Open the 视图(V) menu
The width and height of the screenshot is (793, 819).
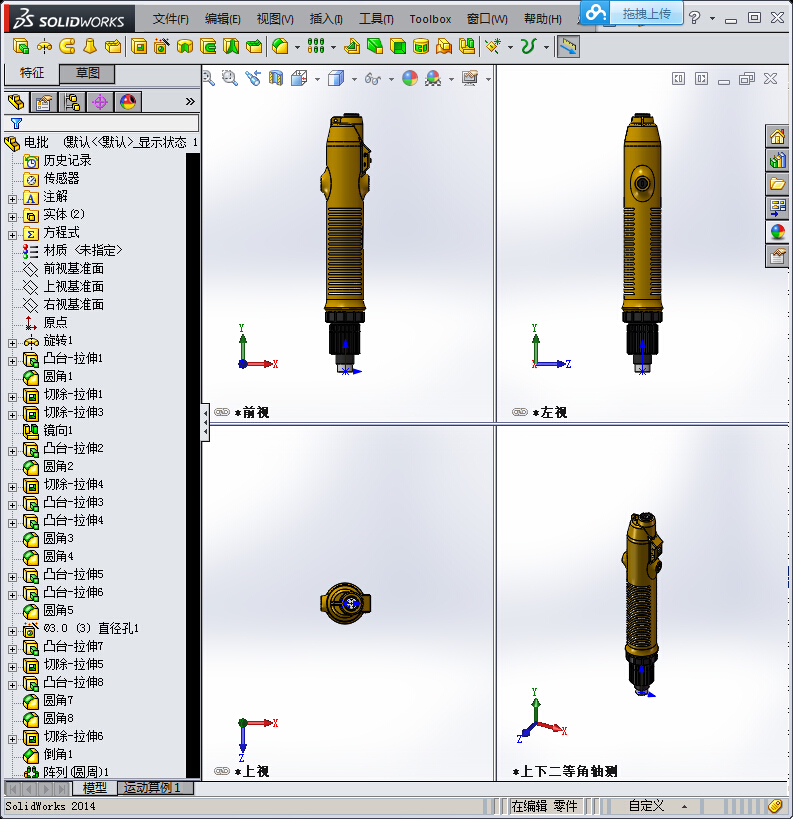tap(275, 19)
